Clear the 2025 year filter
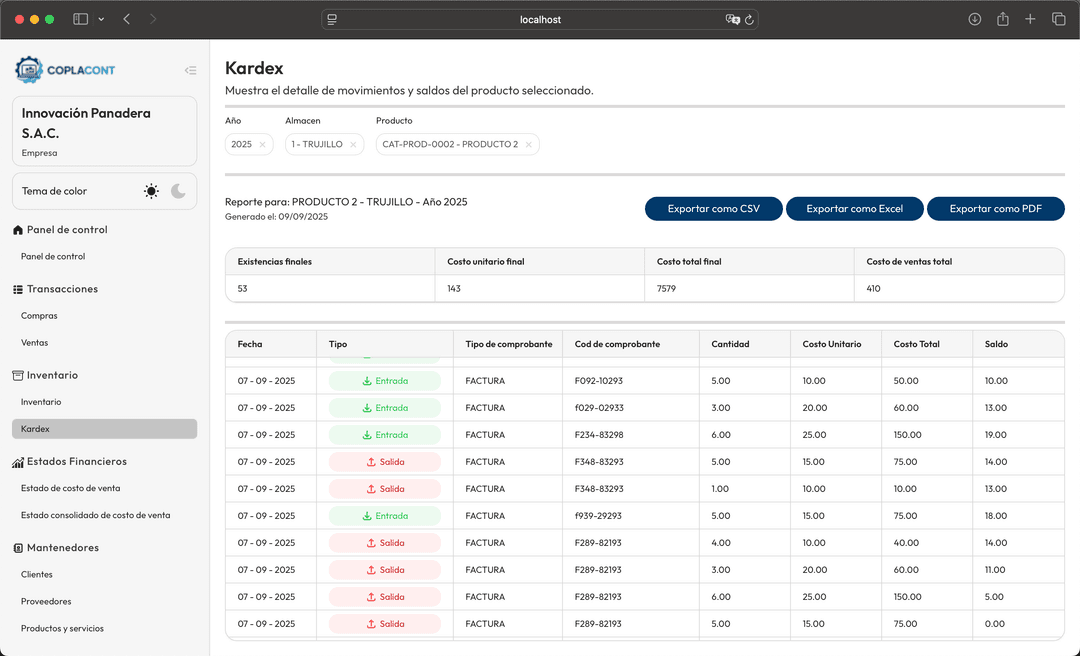The width and height of the screenshot is (1080, 656). point(263,145)
